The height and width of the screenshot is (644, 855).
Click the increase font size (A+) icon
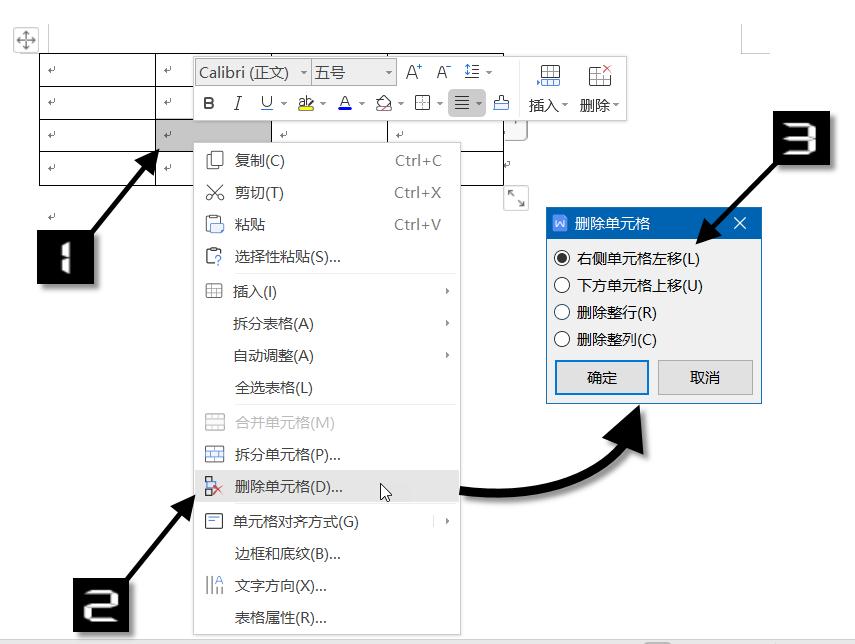pos(413,72)
